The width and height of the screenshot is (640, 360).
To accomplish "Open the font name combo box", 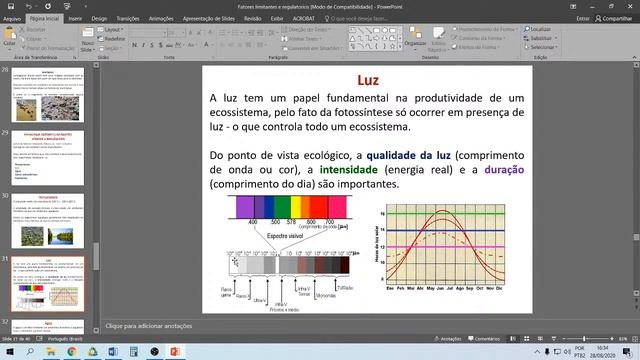I will point(148,33).
